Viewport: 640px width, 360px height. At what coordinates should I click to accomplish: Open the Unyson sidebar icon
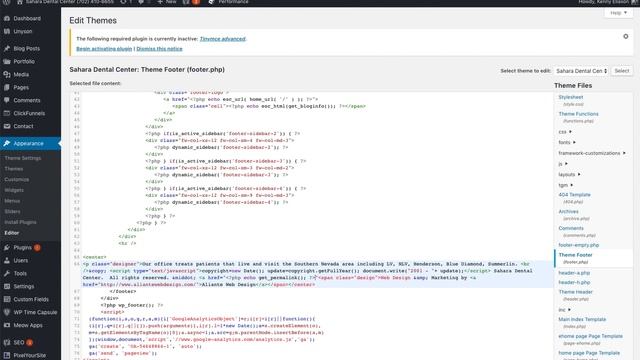pyautogui.click(x=7, y=31)
